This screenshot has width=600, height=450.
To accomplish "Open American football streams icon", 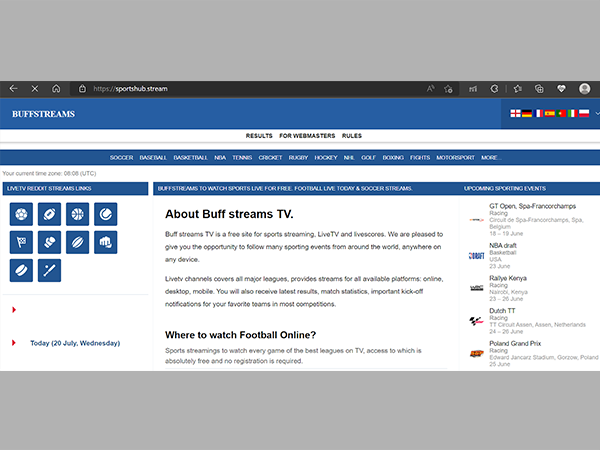I will [x=49, y=214].
